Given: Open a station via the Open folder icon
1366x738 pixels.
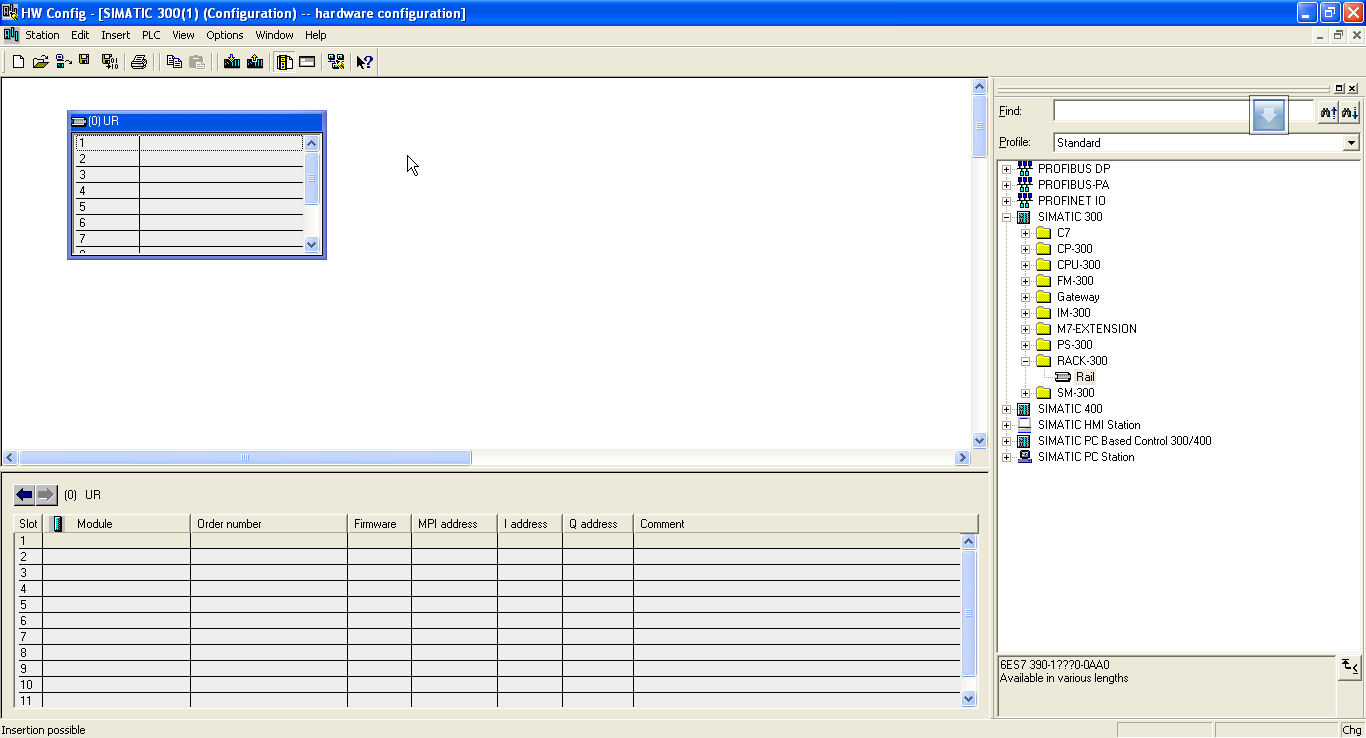Looking at the screenshot, I should tap(40, 61).
